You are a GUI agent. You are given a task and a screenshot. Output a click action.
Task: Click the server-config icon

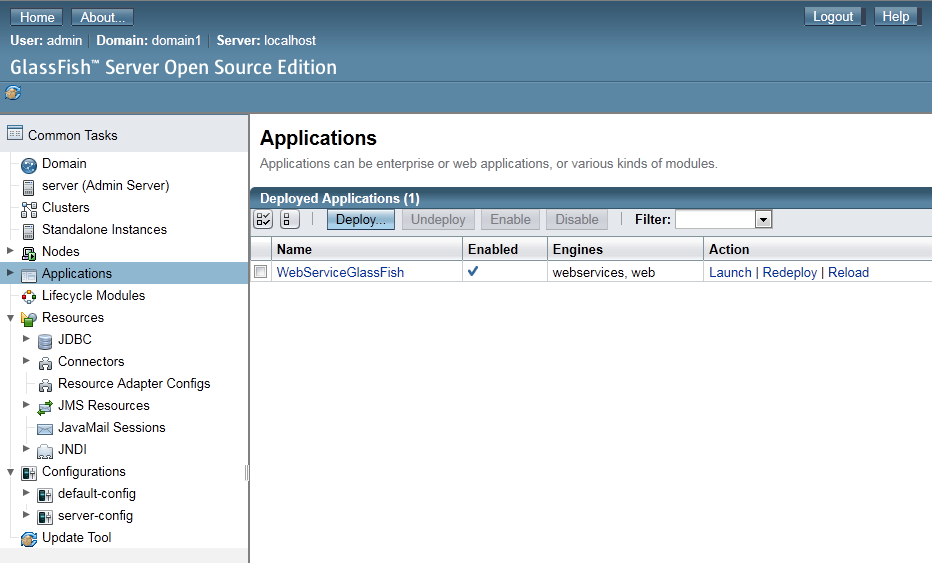45,517
